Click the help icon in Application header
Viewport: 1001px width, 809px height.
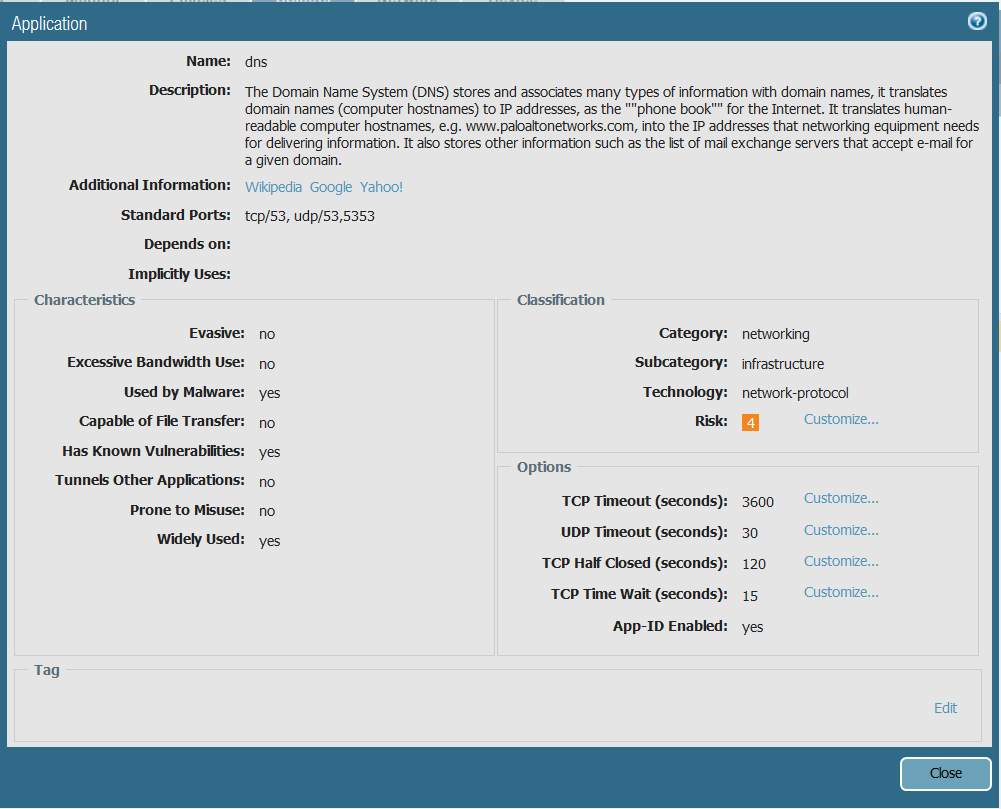(x=977, y=22)
